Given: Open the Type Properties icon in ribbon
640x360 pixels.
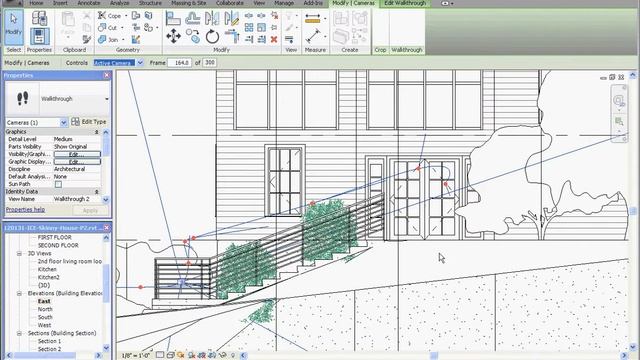Looking at the screenshot, I should click(x=40, y=18).
